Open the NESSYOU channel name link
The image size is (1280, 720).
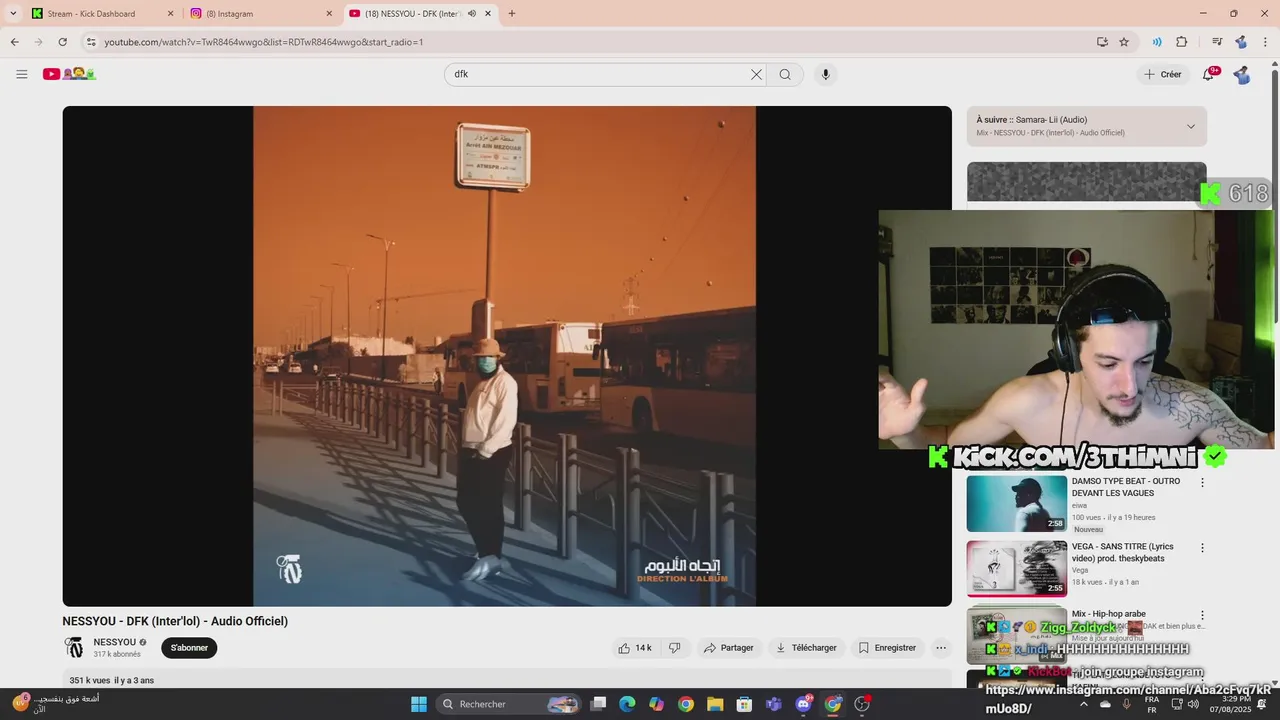115,642
